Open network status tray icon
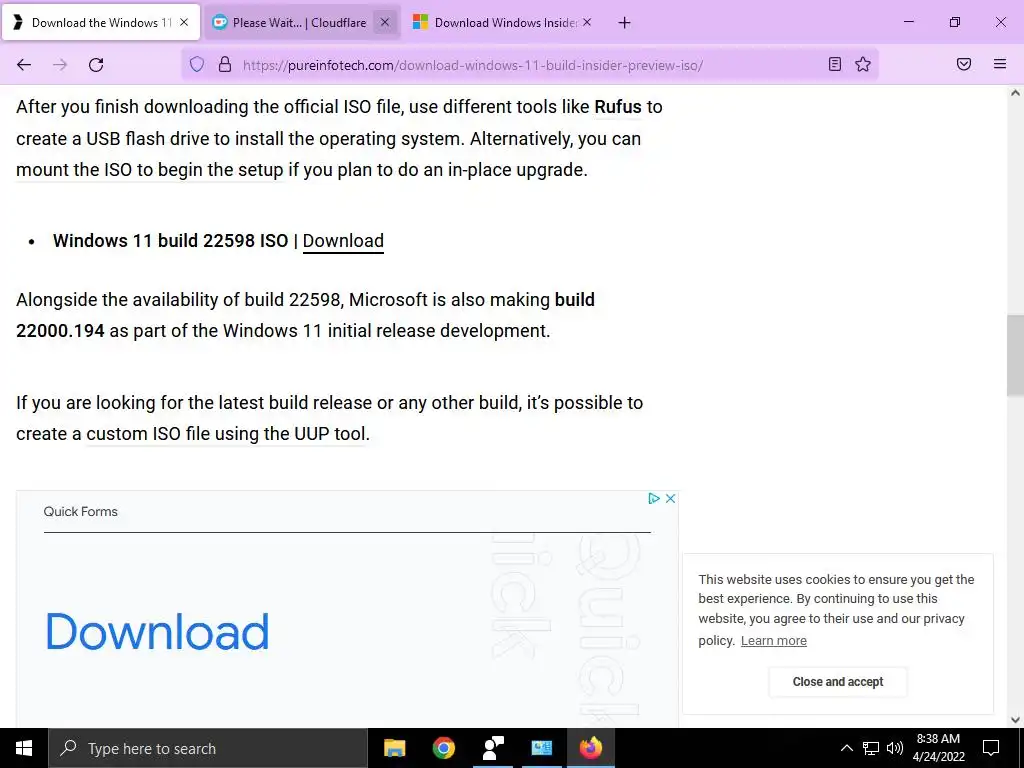Image resolution: width=1024 pixels, height=768 pixels. [x=871, y=748]
